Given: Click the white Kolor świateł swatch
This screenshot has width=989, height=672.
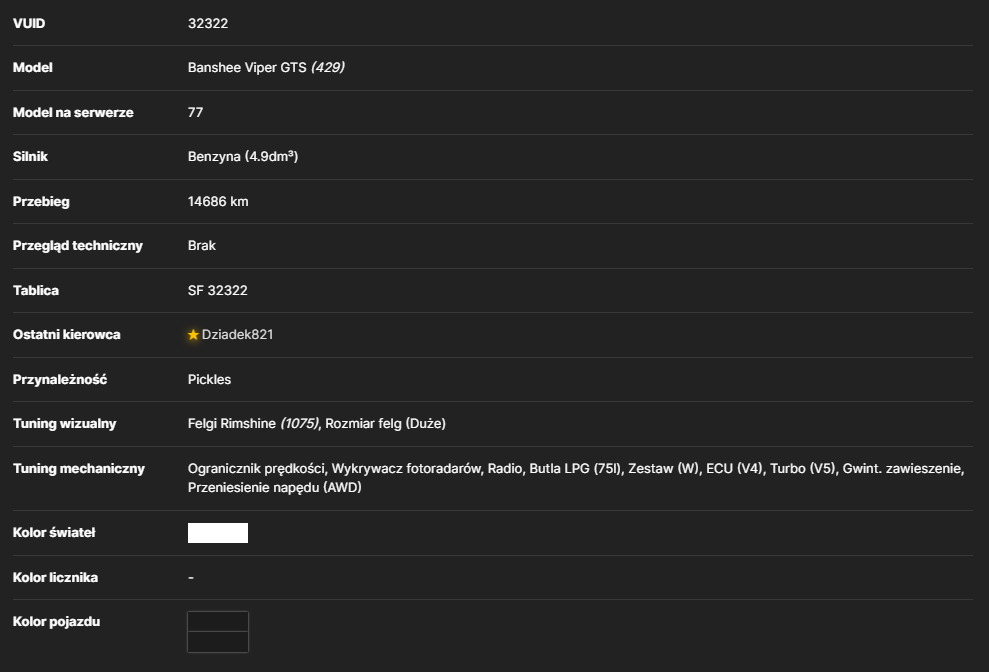Looking at the screenshot, I should [x=218, y=533].
